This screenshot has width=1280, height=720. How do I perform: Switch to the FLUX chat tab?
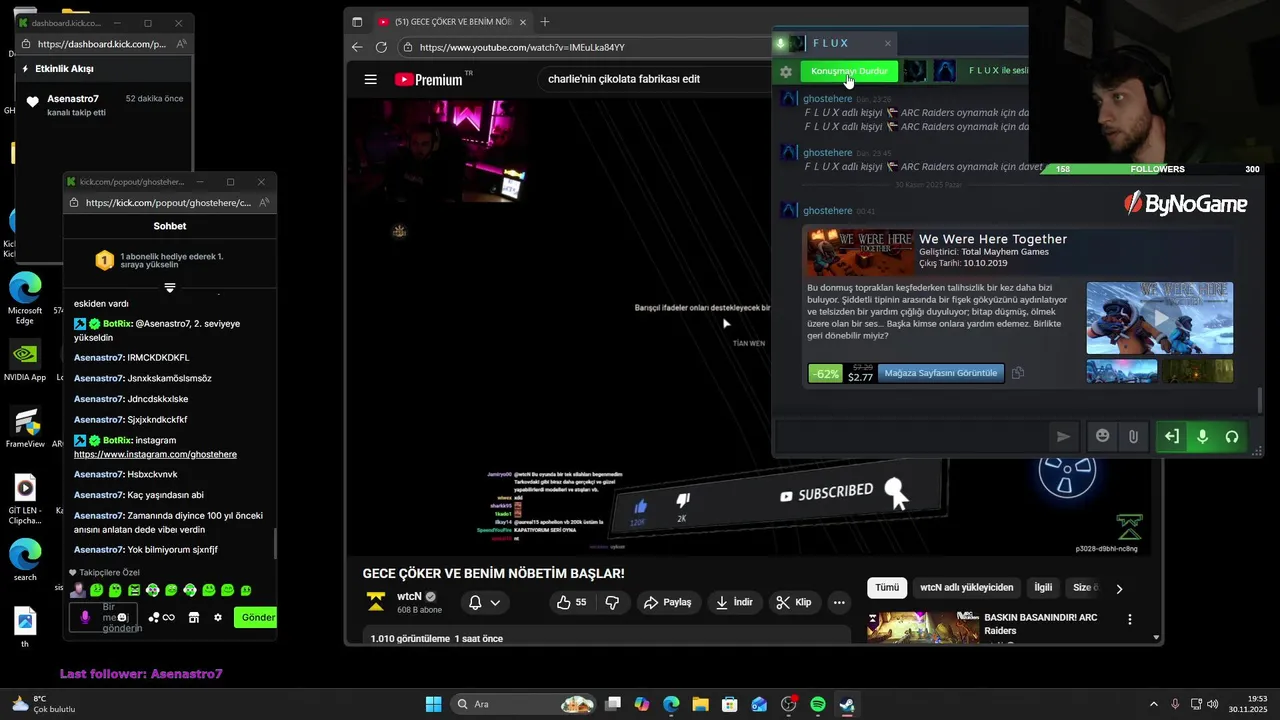(x=830, y=43)
